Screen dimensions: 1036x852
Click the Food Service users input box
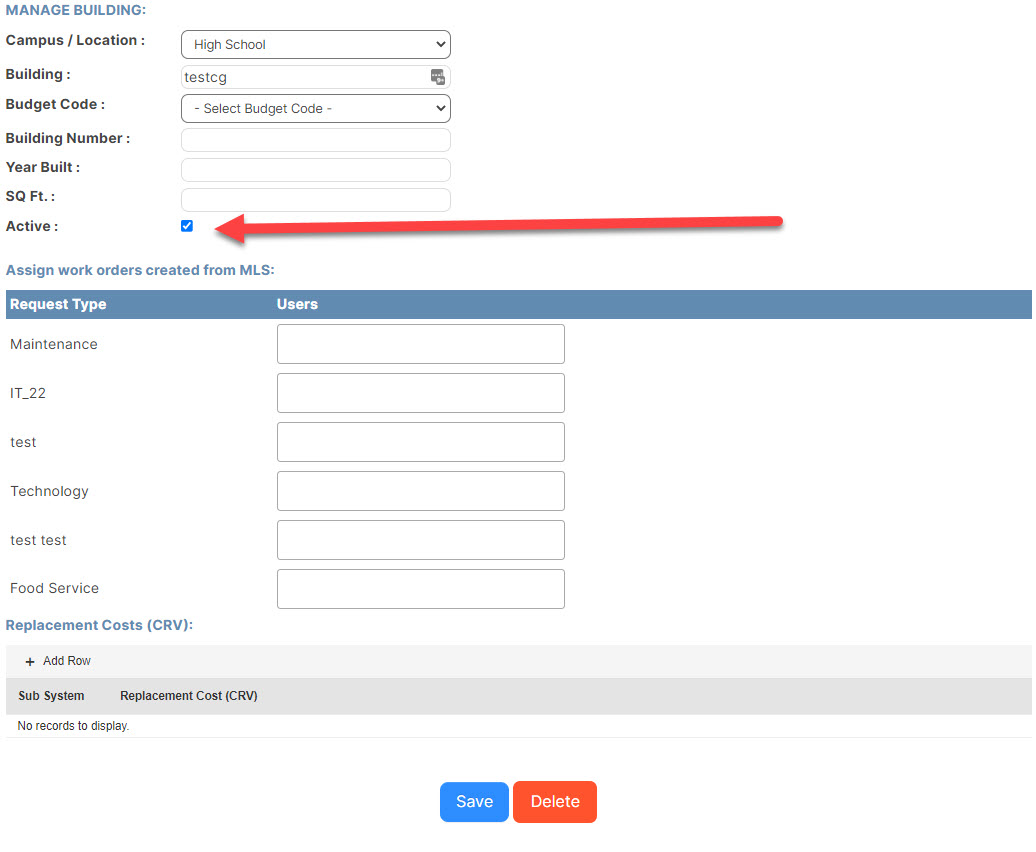pos(421,588)
